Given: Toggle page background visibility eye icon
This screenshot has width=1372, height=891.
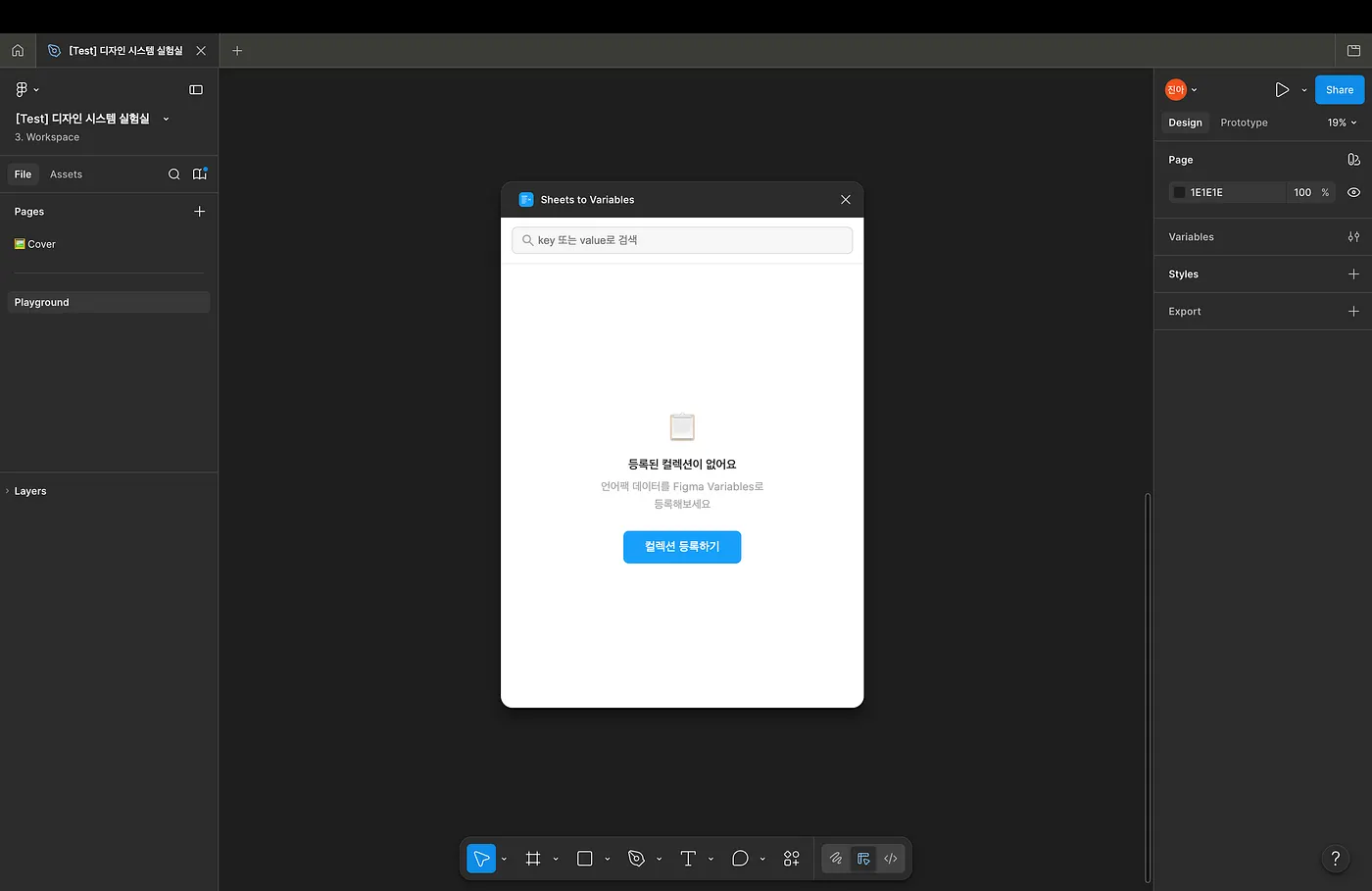Looking at the screenshot, I should pos(1353,192).
